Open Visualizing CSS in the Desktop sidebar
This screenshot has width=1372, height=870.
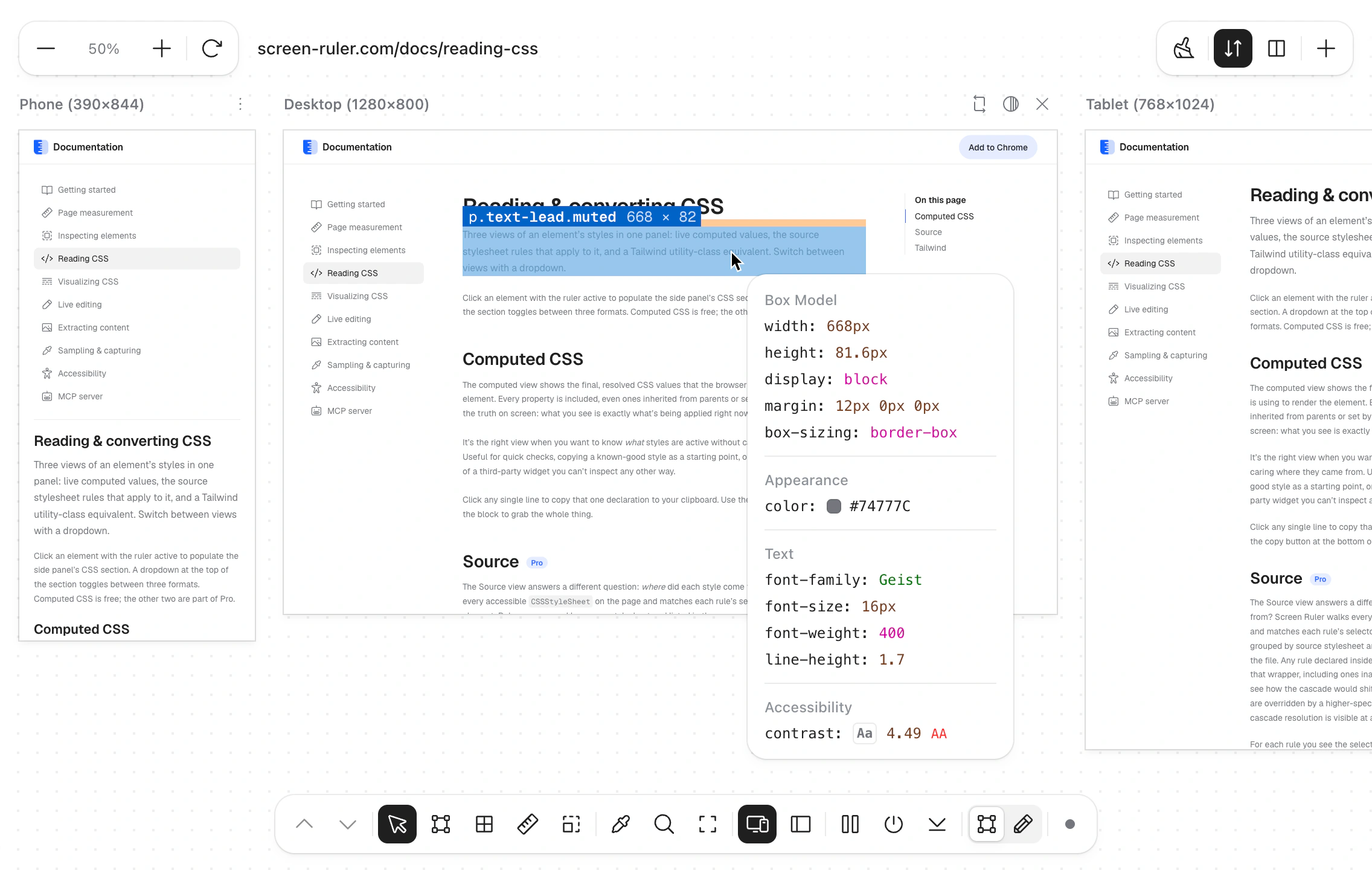(364, 296)
